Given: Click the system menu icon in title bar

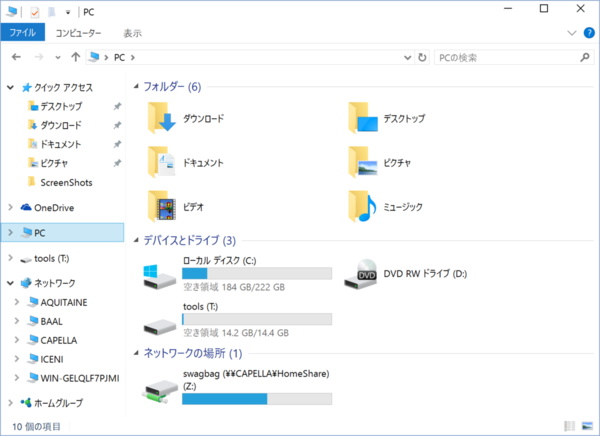Looking at the screenshot, I should tap(11, 12).
